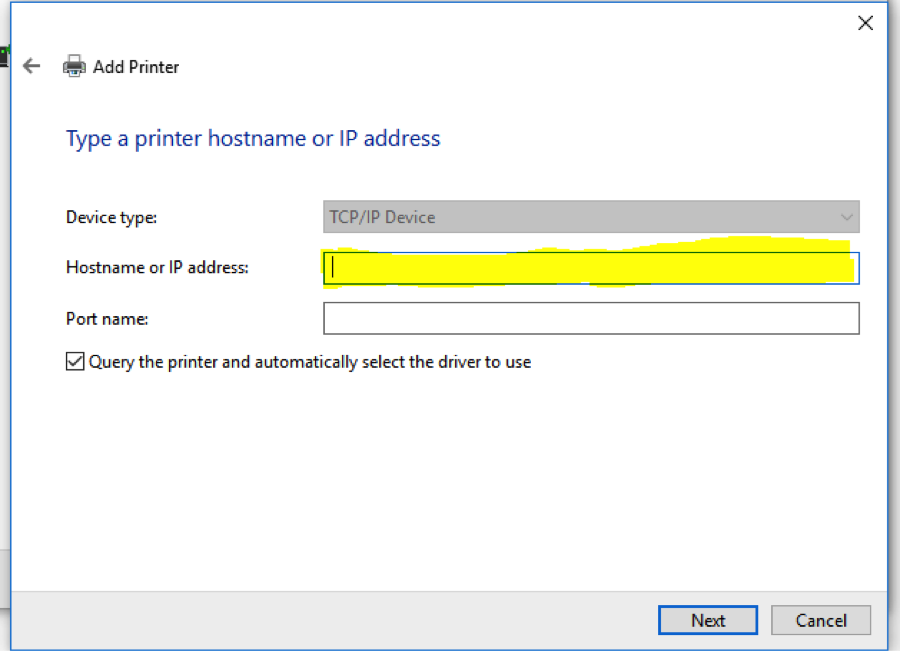Image resolution: width=900 pixels, height=651 pixels.
Task: Click the text cursor in the hostname field
Action: 333,267
